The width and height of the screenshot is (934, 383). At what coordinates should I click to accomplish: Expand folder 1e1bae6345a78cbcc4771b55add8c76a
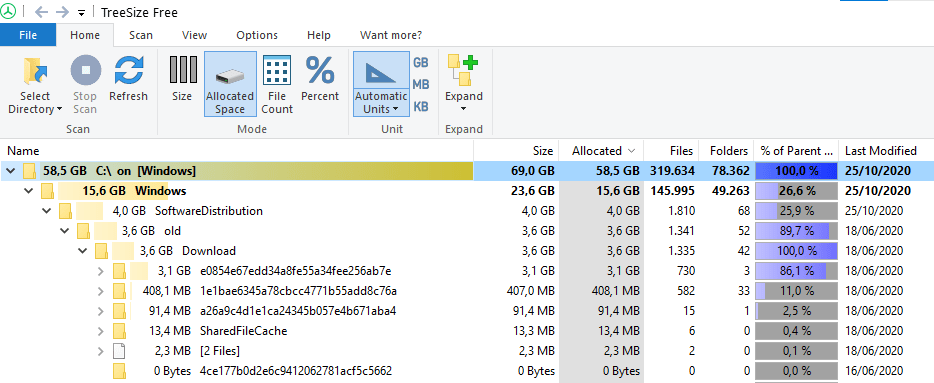pyautogui.click(x=101, y=291)
